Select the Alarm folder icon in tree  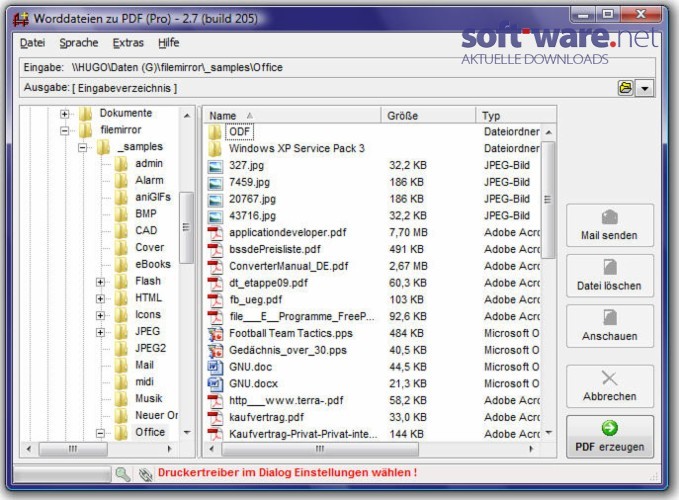click(x=121, y=181)
